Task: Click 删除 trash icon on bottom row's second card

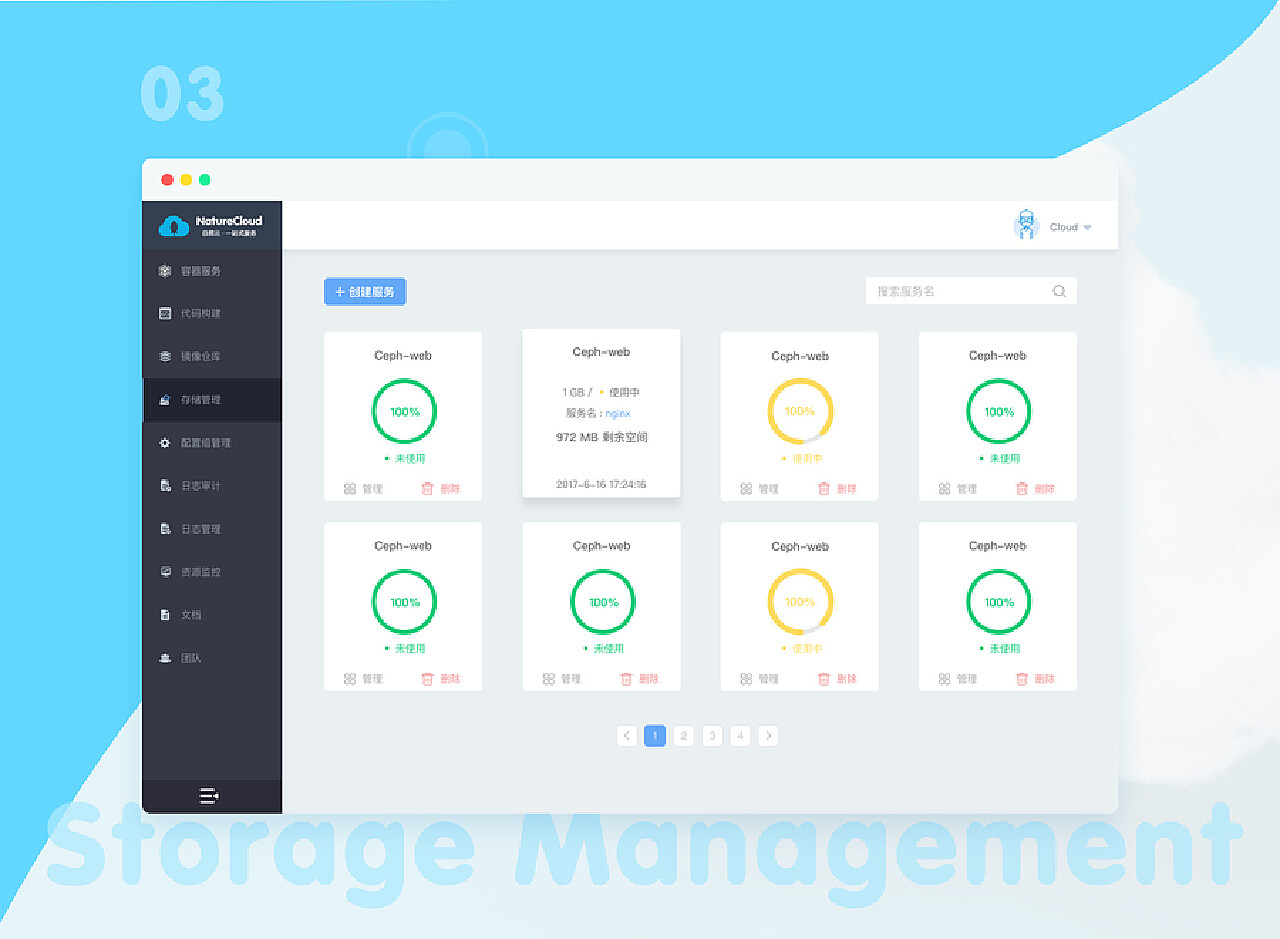Action: [x=626, y=679]
